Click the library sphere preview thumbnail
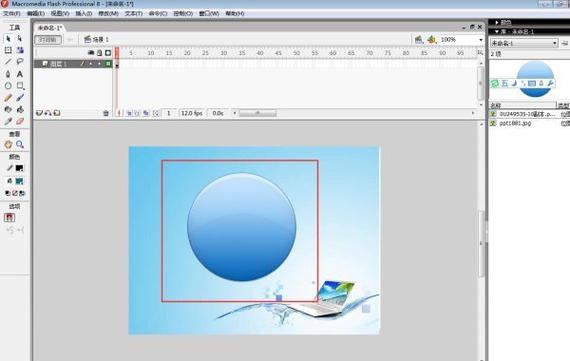The image size is (570, 361). pos(535,79)
